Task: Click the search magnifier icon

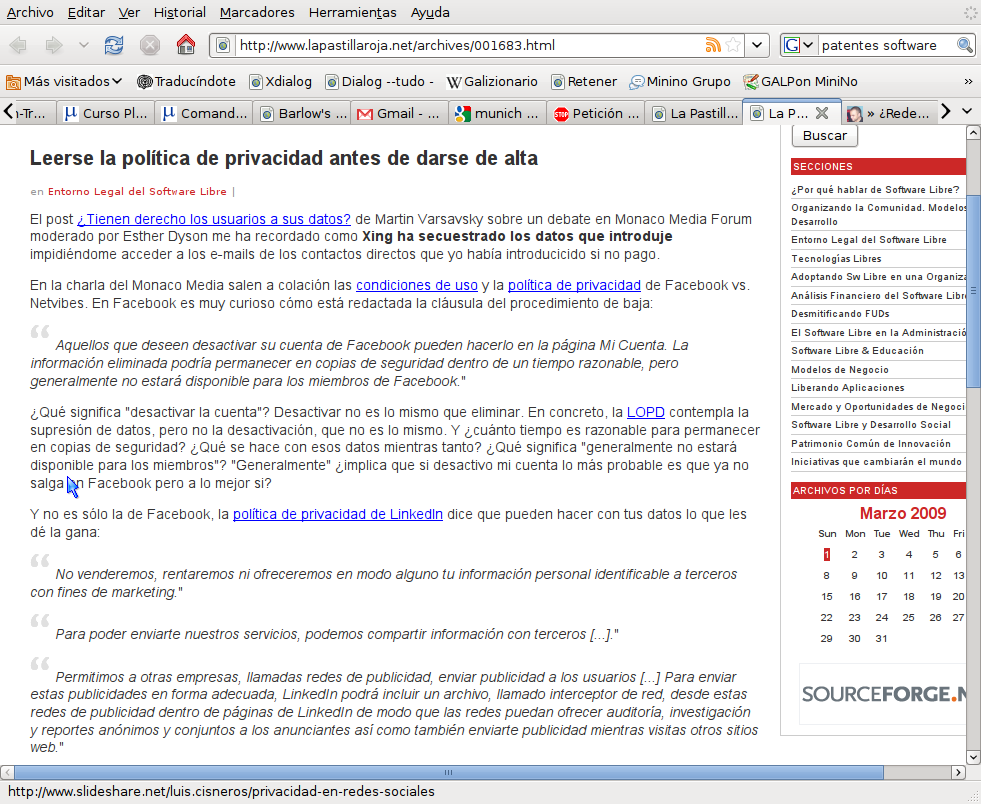Action: pos(964,45)
